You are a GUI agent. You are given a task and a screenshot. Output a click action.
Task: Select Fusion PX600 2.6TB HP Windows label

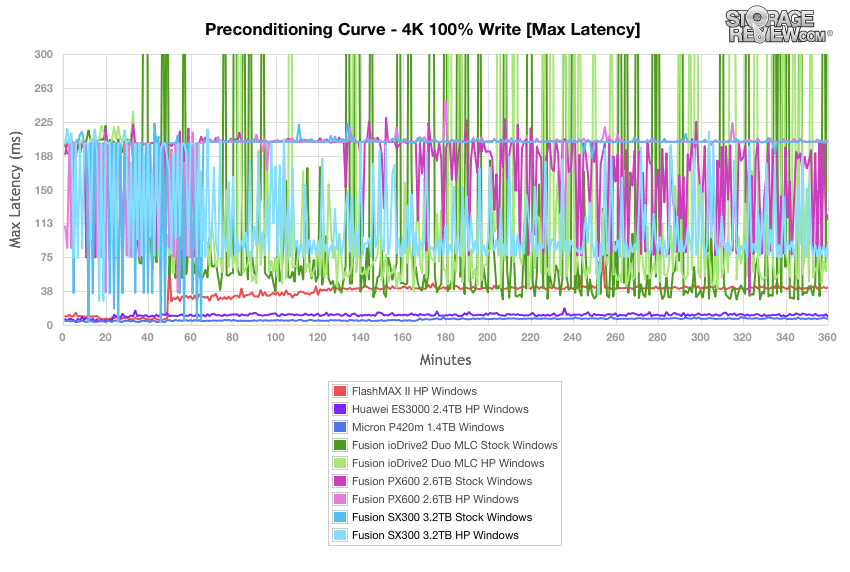(435, 499)
